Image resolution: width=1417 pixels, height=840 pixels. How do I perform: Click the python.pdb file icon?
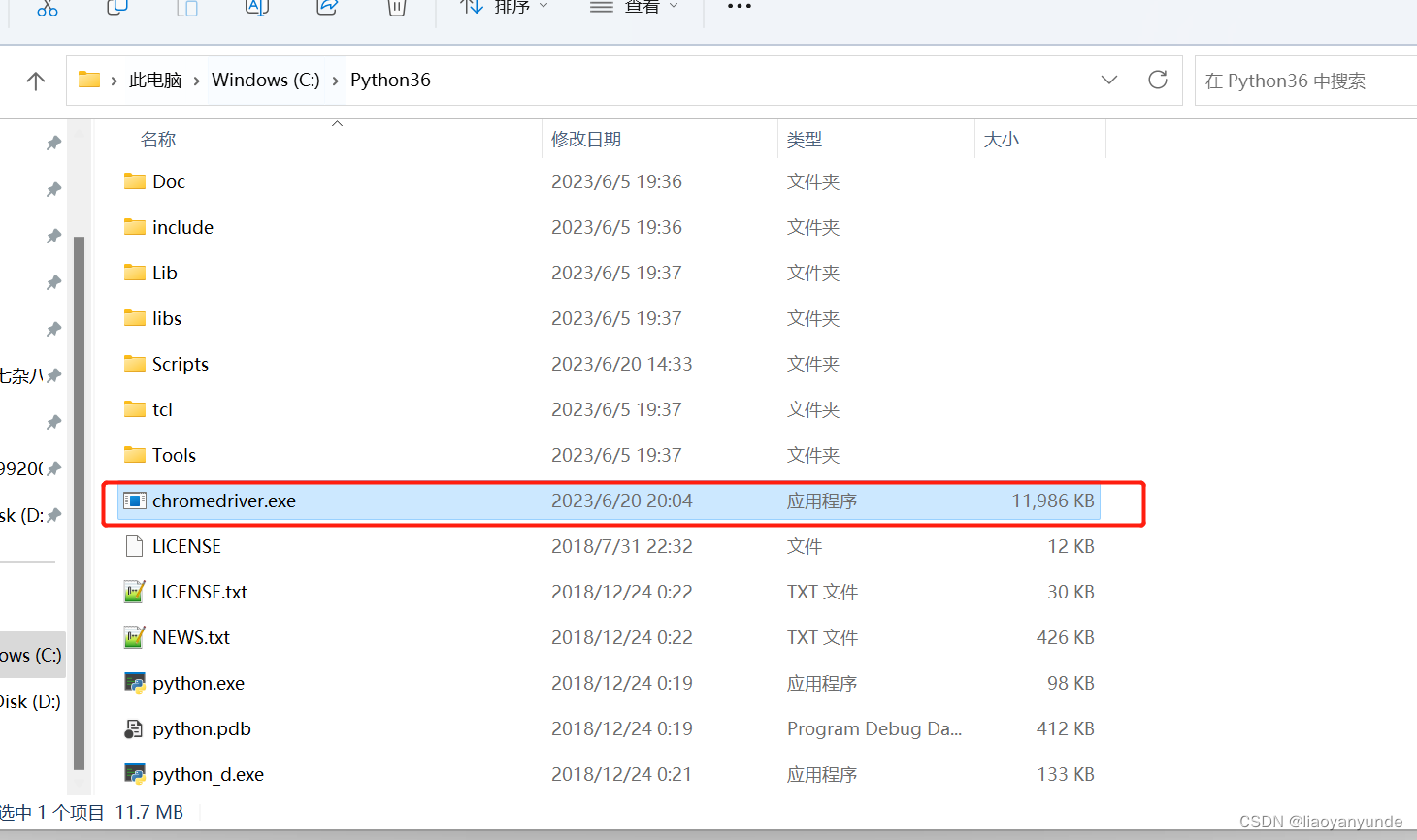[135, 728]
